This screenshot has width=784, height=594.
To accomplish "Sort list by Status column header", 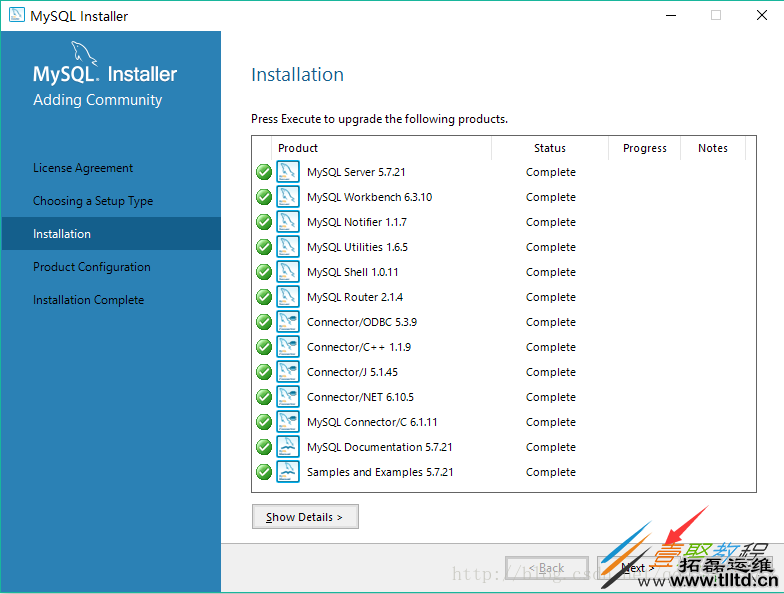I will pyautogui.click(x=550, y=148).
